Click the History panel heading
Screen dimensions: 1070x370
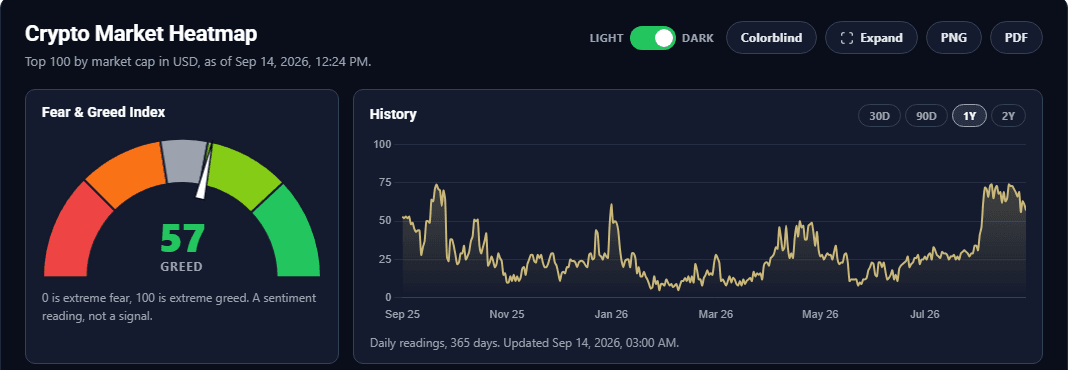click(x=393, y=114)
